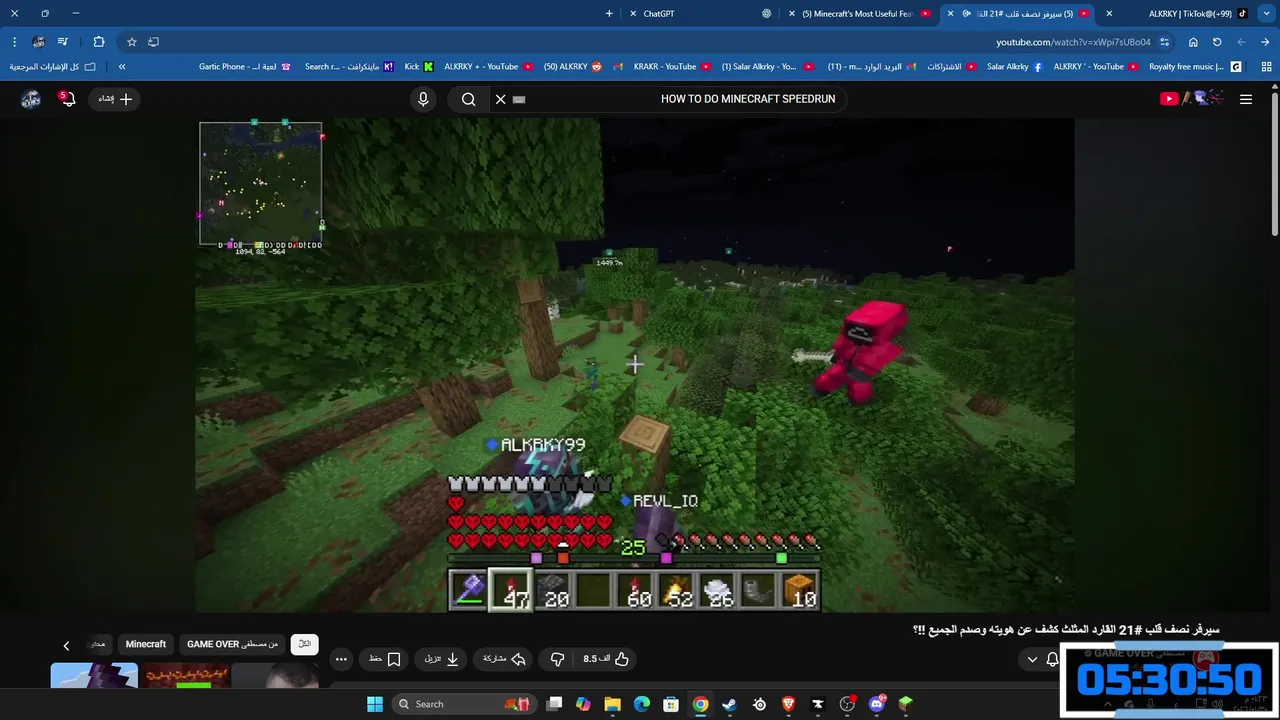The width and height of the screenshot is (1280, 720).
Task: Expand hidden bookmarks chevron
Action: pos(122,67)
